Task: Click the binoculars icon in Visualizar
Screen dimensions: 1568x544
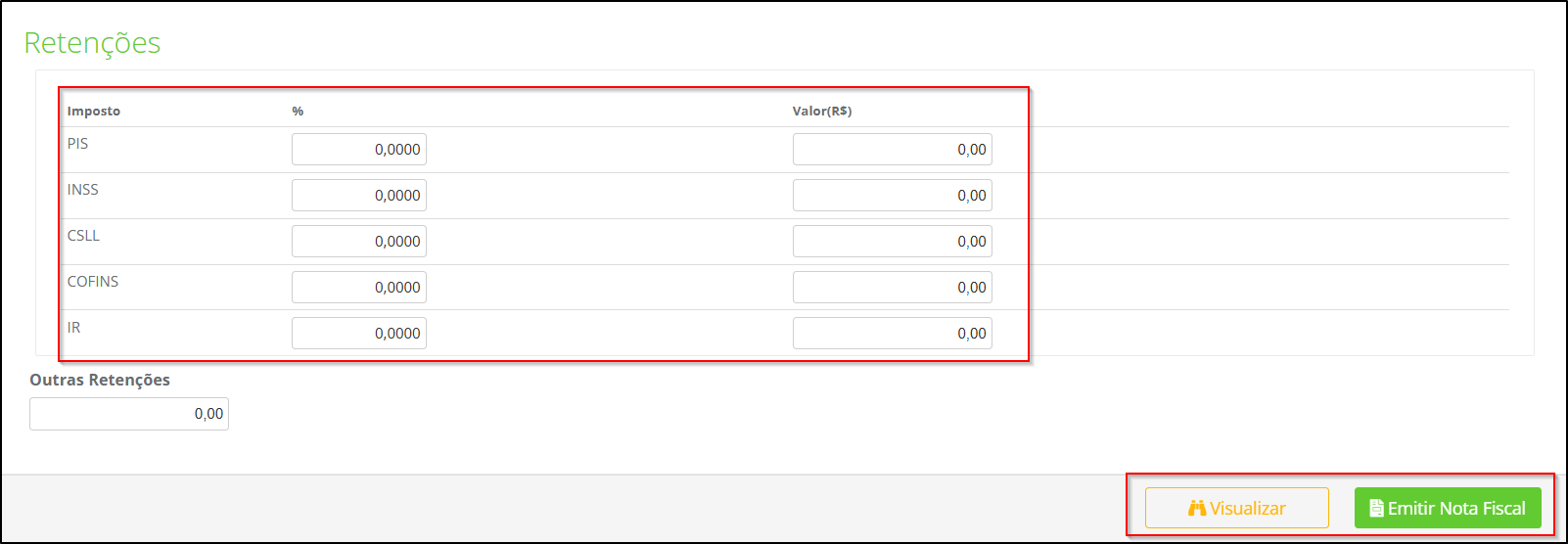Action: point(1197,508)
